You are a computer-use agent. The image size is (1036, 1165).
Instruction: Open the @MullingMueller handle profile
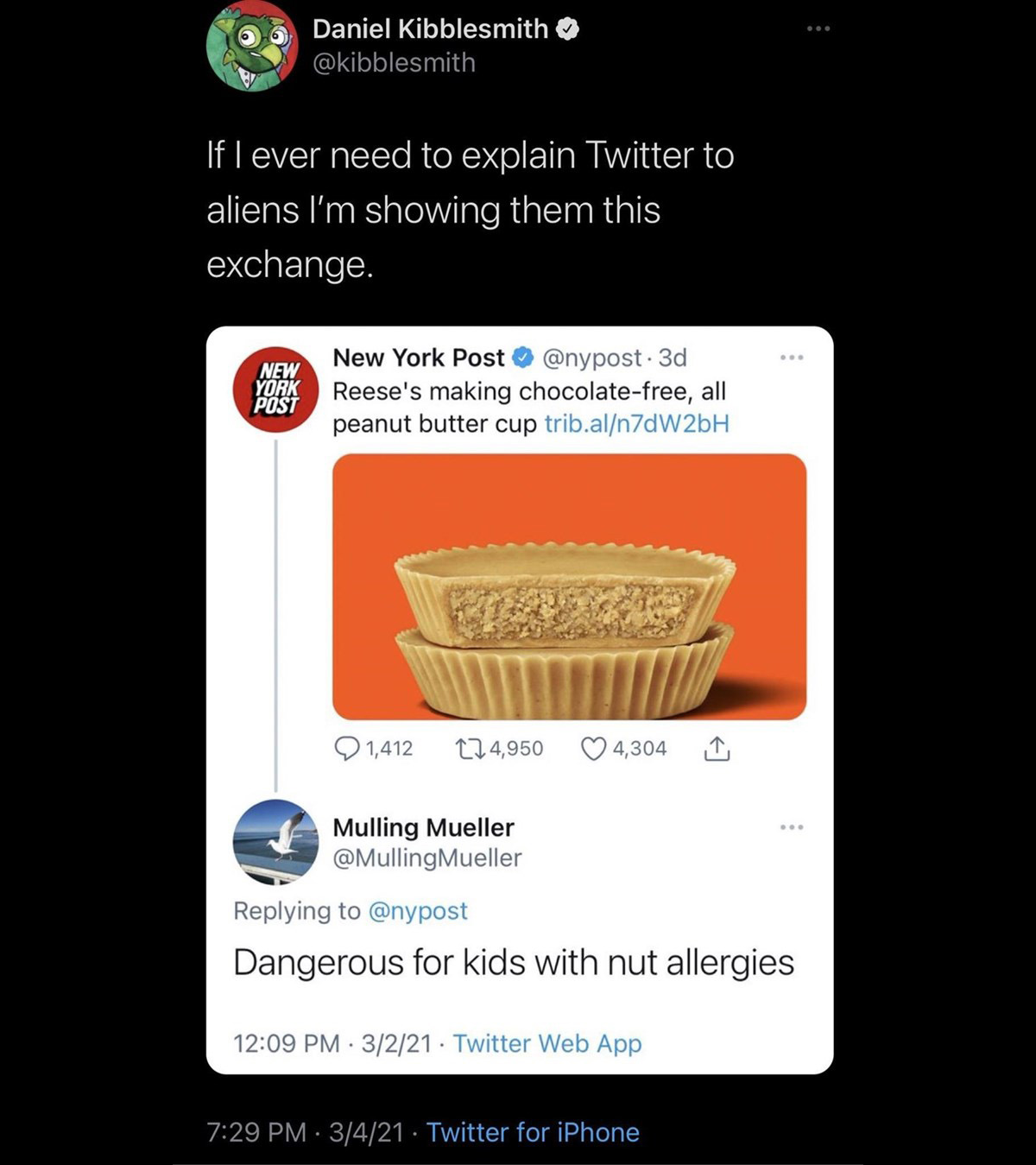426,858
